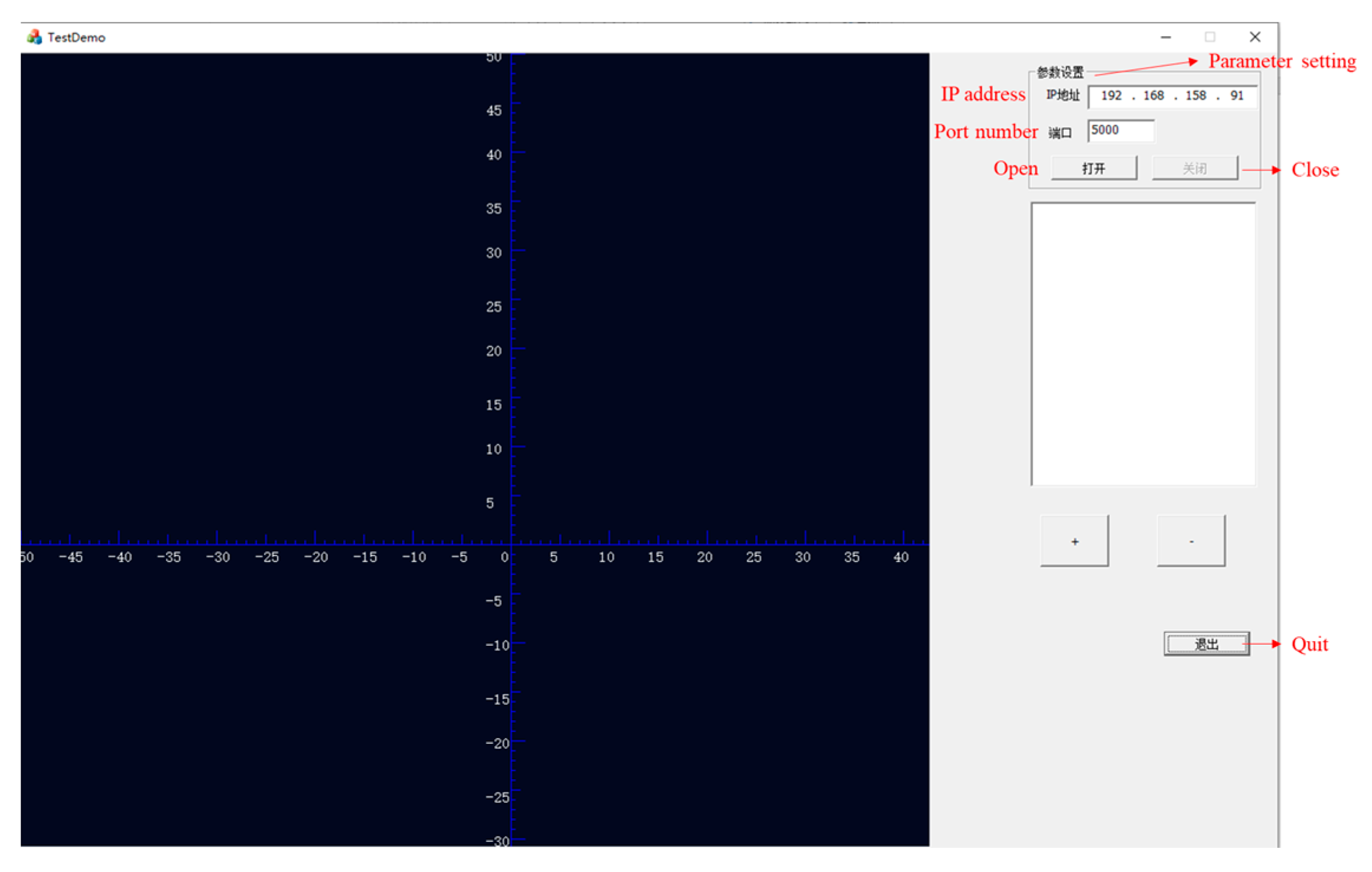This screenshot has height=872, width=1372.
Task: Click the grayed 关闭 (Close) button
Action: tap(1195, 169)
